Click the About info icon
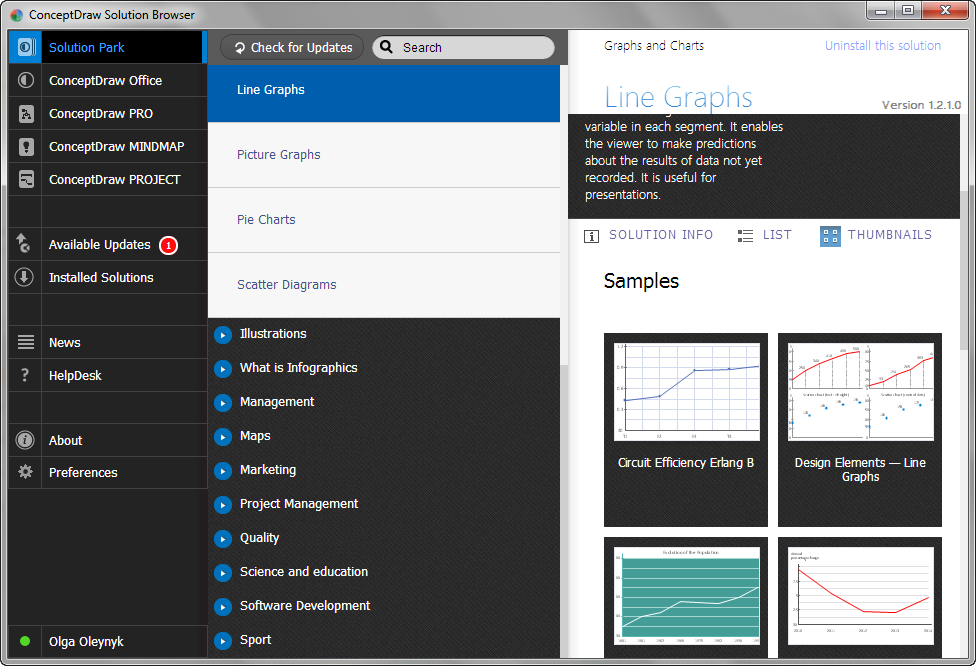976x666 pixels. tap(25, 440)
